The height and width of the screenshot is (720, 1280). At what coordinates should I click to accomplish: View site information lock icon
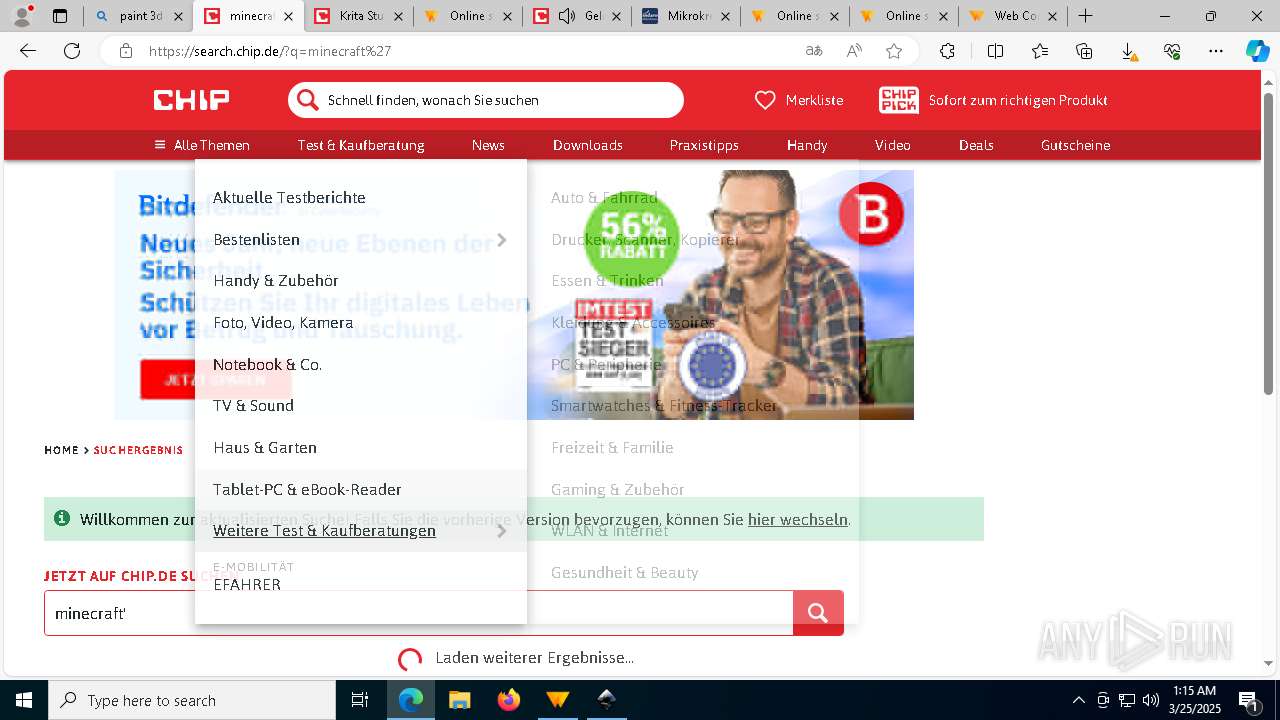[x=126, y=51]
